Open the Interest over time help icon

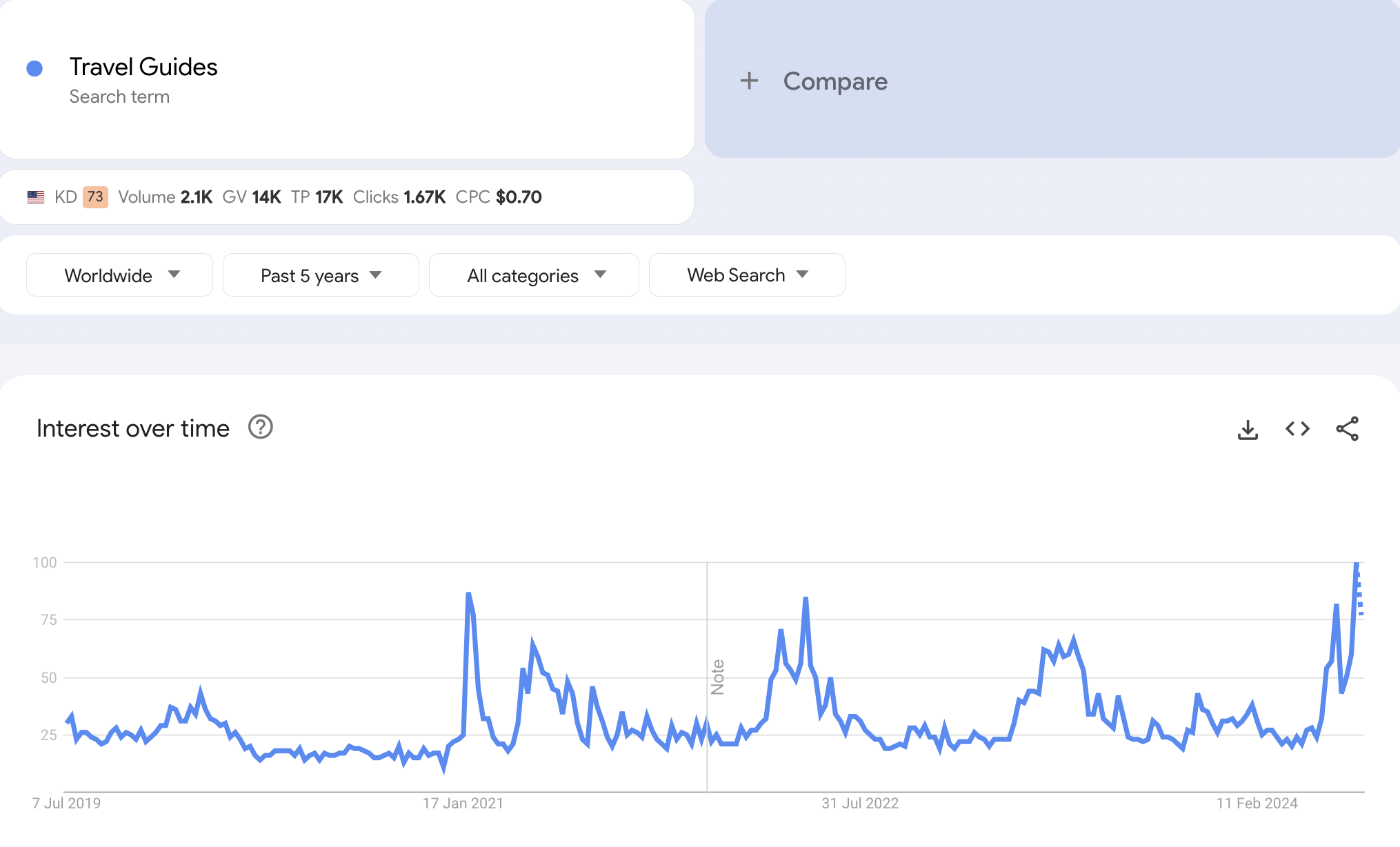tap(260, 428)
